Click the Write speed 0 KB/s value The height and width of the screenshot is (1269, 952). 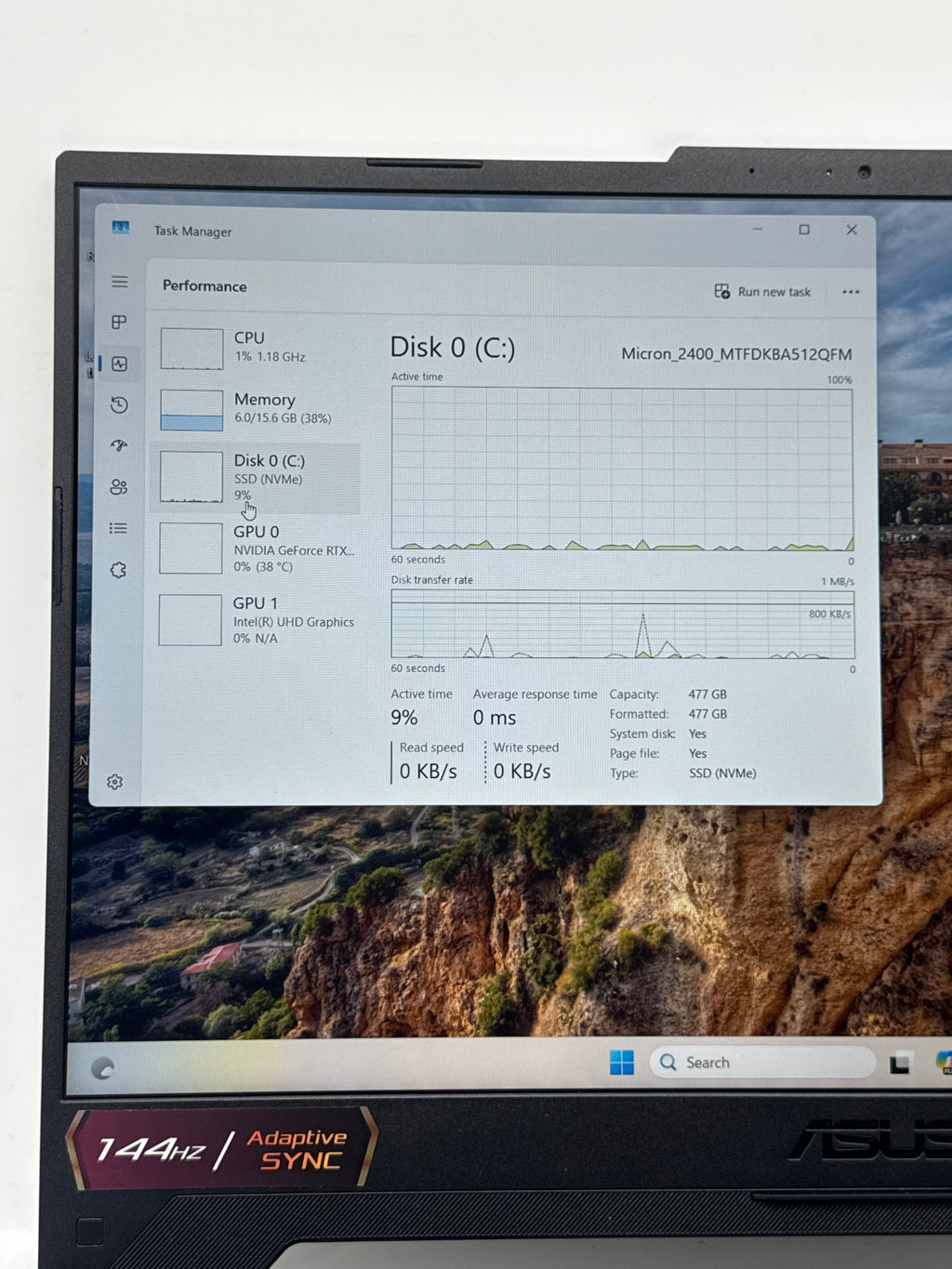522,772
